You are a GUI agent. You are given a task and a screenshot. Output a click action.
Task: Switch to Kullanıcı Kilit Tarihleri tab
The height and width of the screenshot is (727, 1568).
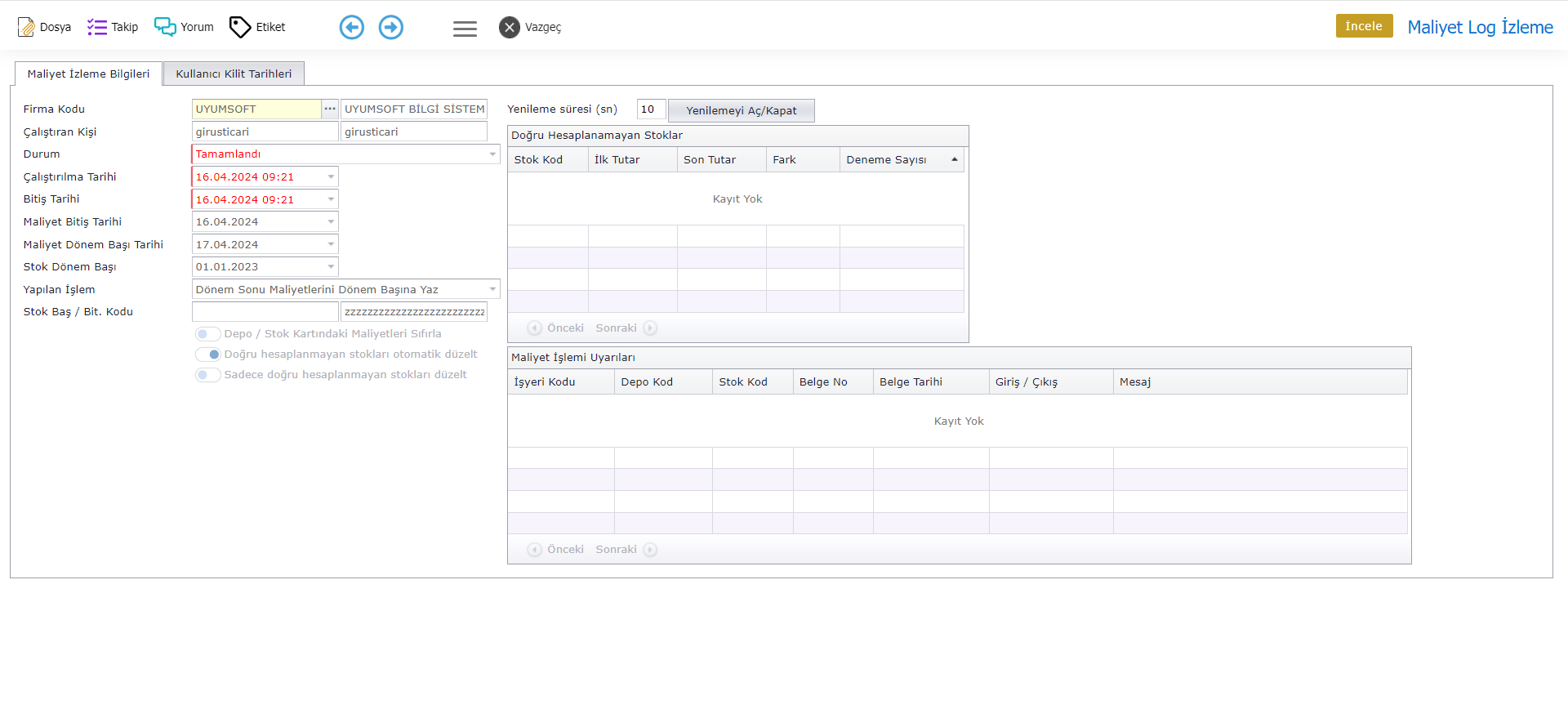(234, 74)
